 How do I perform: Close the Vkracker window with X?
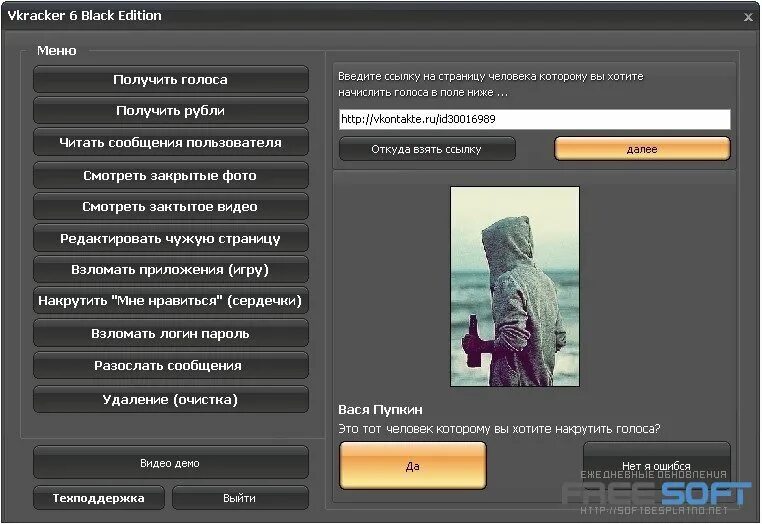coord(748,17)
